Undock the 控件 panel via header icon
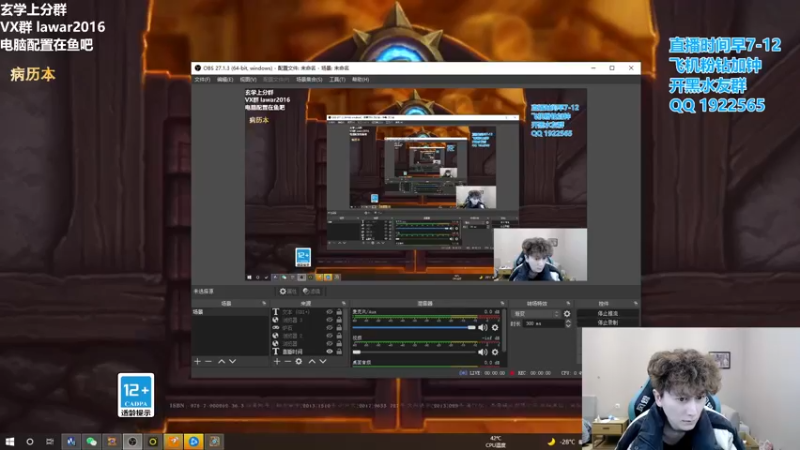 (x=635, y=304)
